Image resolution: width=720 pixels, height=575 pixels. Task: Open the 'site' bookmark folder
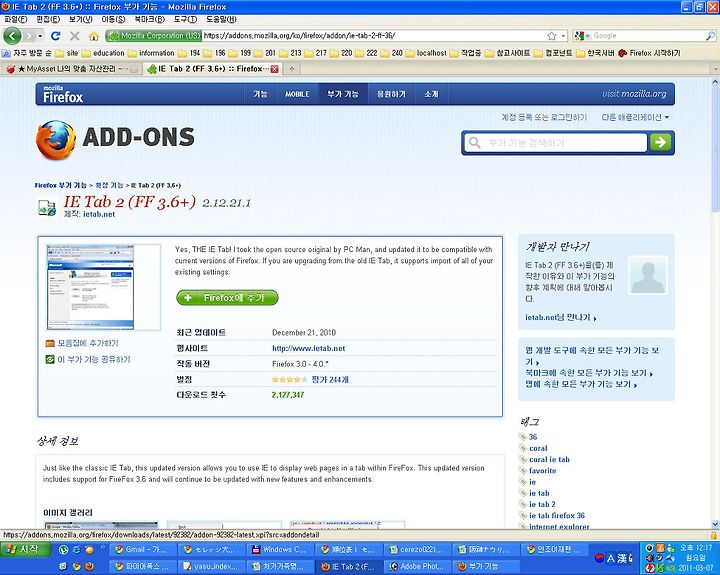(x=67, y=53)
